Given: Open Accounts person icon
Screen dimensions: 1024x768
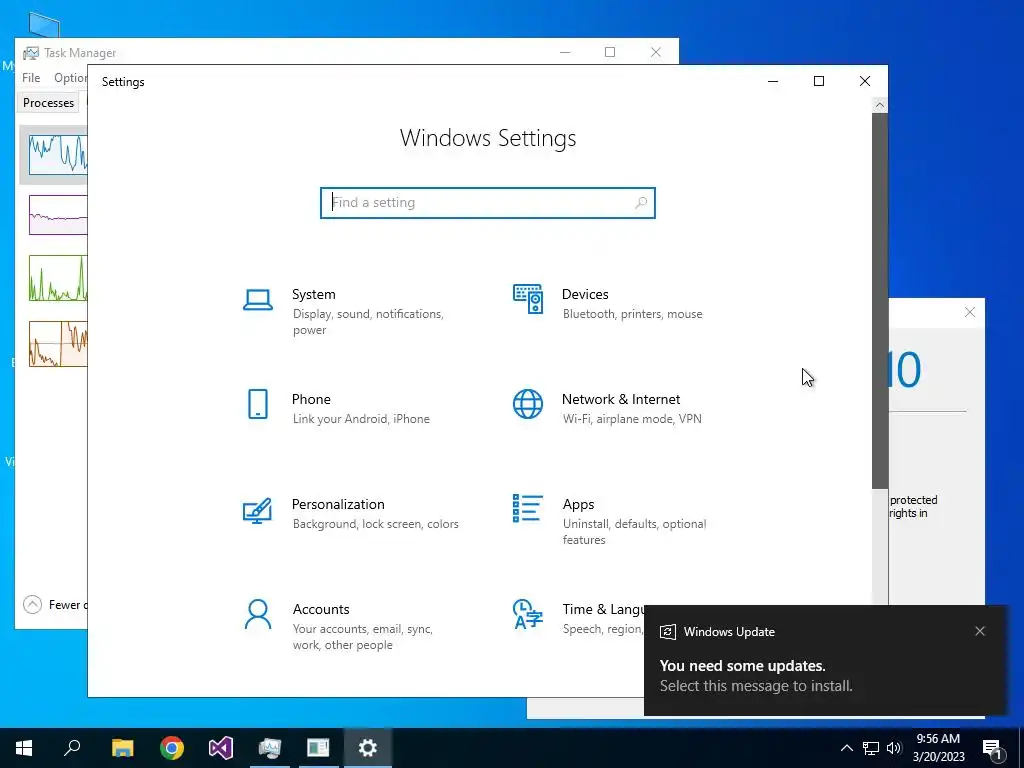Looking at the screenshot, I should 258,615.
